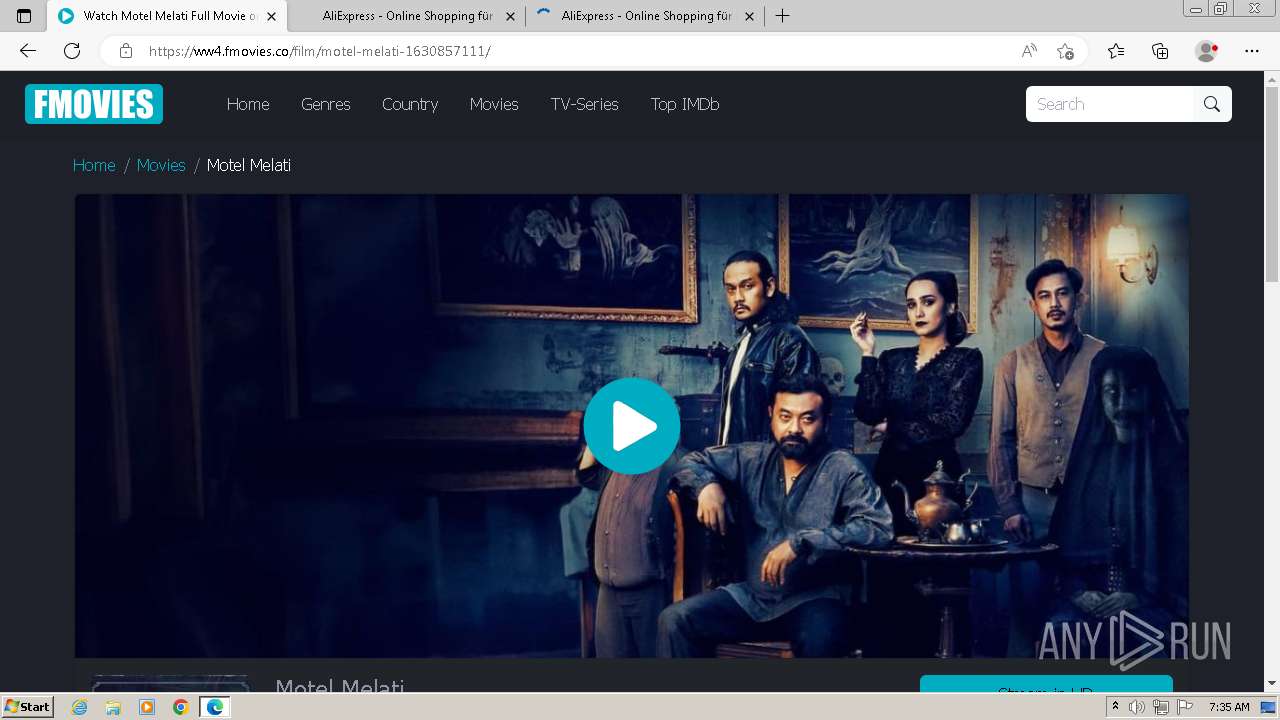The width and height of the screenshot is (1280, 720).
Task: Open the Country menu
Action: (410, 104)
